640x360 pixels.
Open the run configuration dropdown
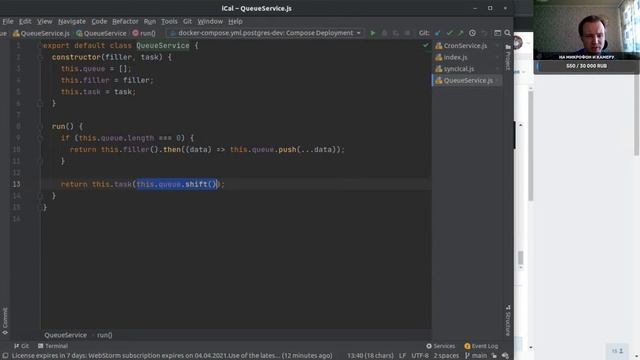tap(265, 33)
